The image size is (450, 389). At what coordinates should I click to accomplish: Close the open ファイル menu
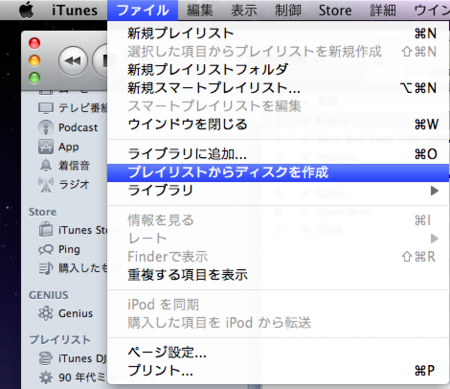tap(143, 10)
